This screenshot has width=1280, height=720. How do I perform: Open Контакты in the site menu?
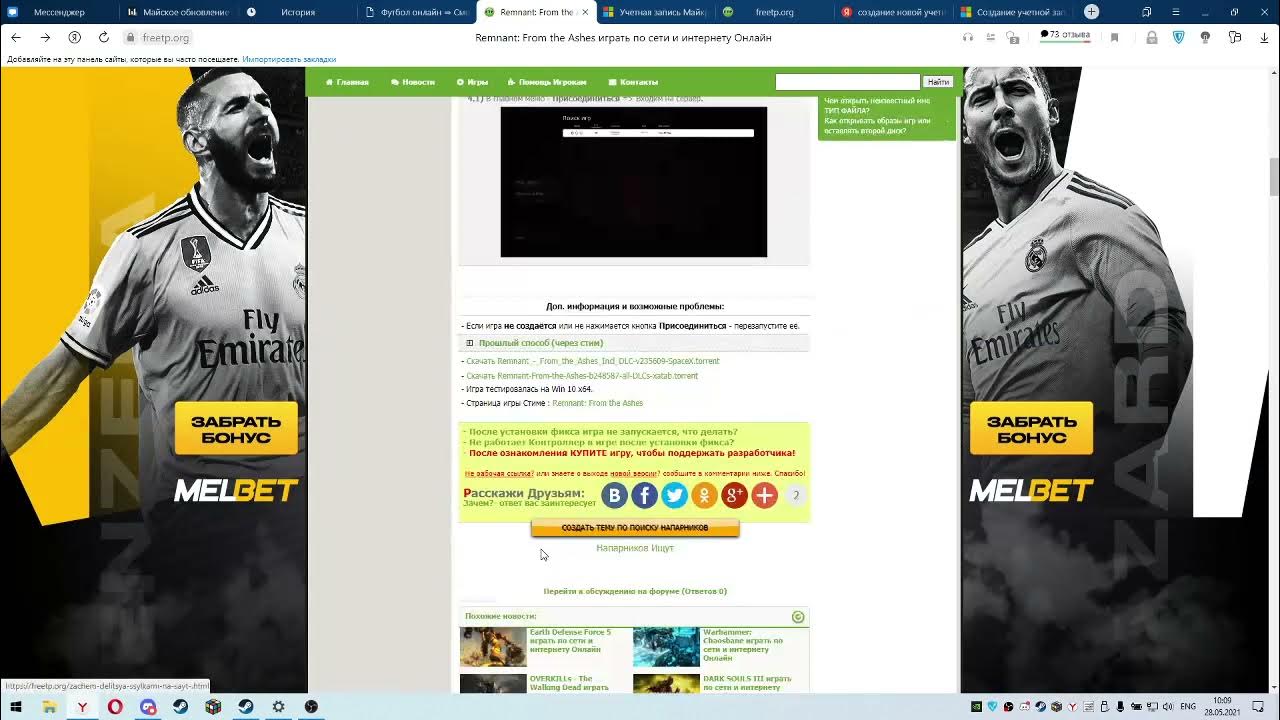click(x=633, y=82)
